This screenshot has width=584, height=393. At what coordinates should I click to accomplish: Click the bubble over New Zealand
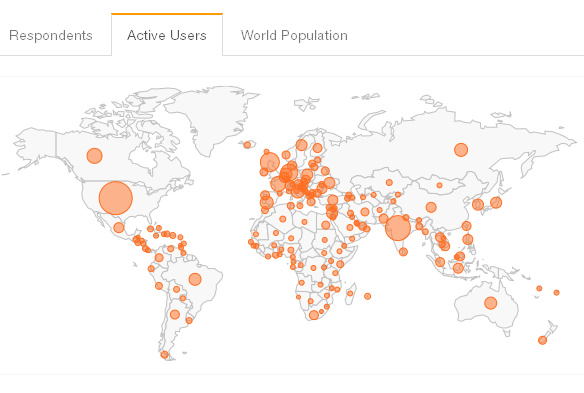(543, 340)
